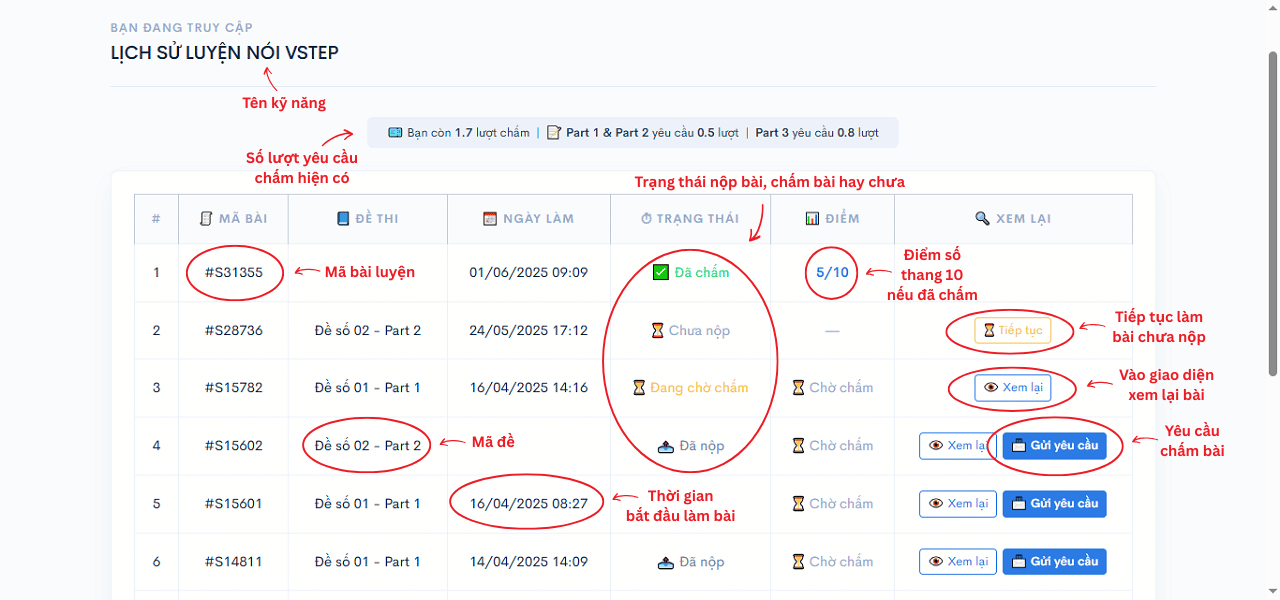Select submission code #S14811
Screen dimensions: 1280x600
(x=234, y=561)
